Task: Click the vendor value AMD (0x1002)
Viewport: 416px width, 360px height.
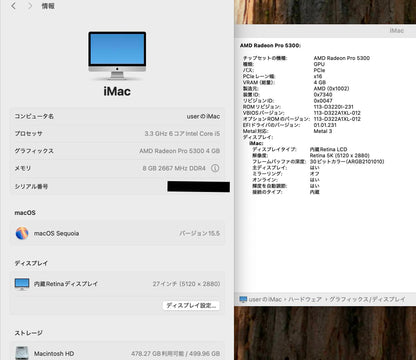Action: [x=331, y=89]
